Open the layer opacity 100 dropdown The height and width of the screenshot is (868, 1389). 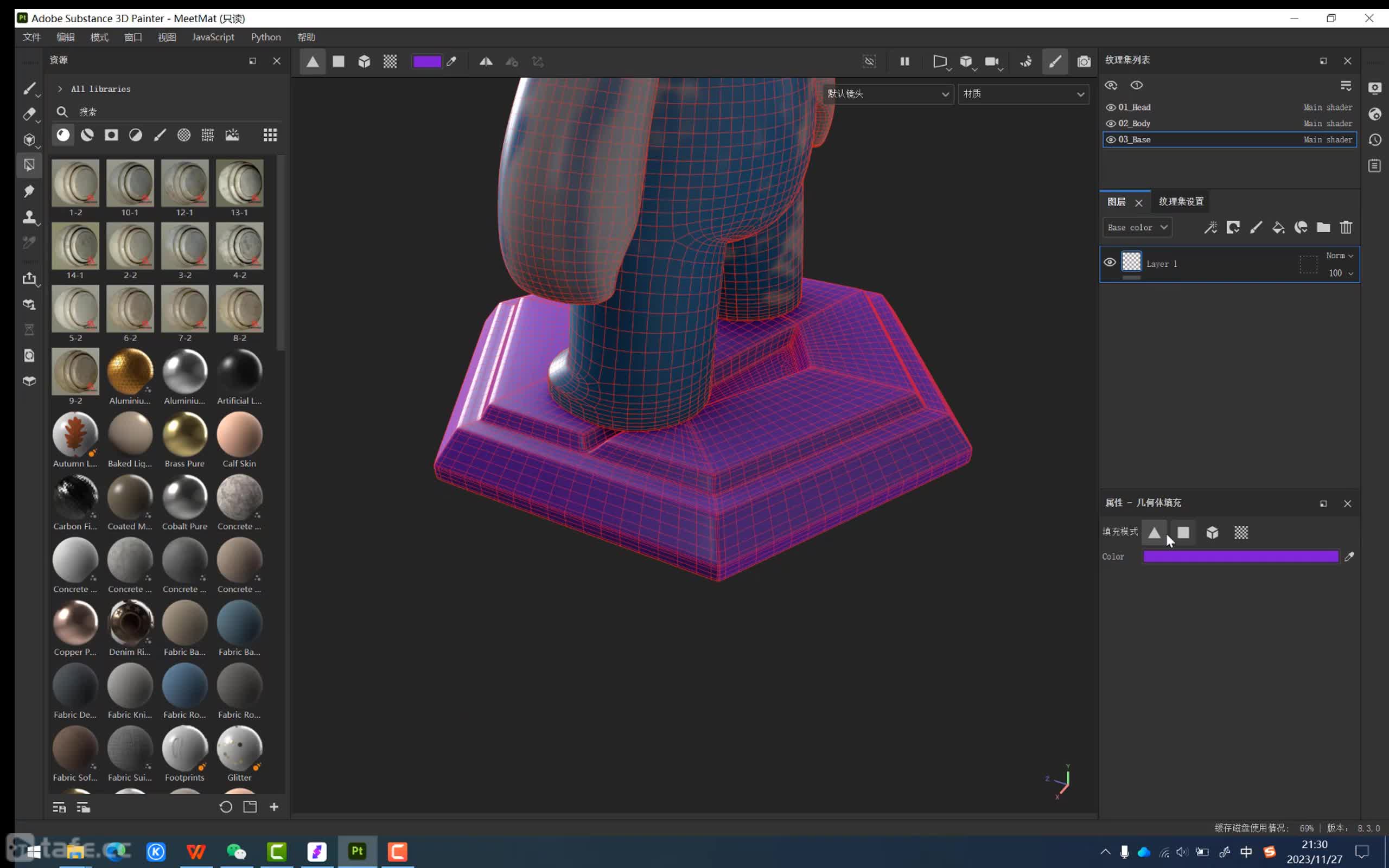(1341, 273)
